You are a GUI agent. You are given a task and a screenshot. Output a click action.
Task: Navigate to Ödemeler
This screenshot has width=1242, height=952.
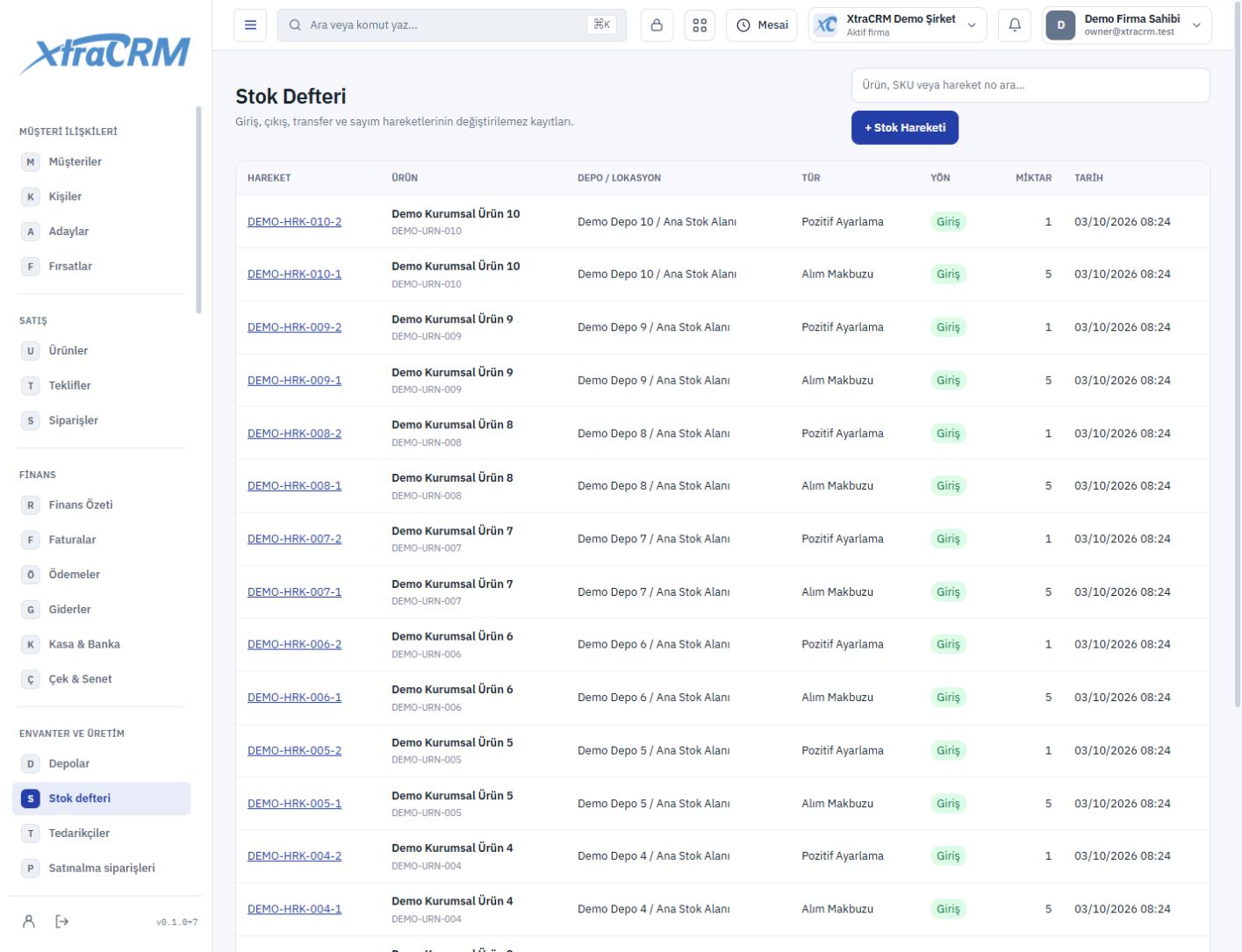pyautogui.click(x=102, y=574)
